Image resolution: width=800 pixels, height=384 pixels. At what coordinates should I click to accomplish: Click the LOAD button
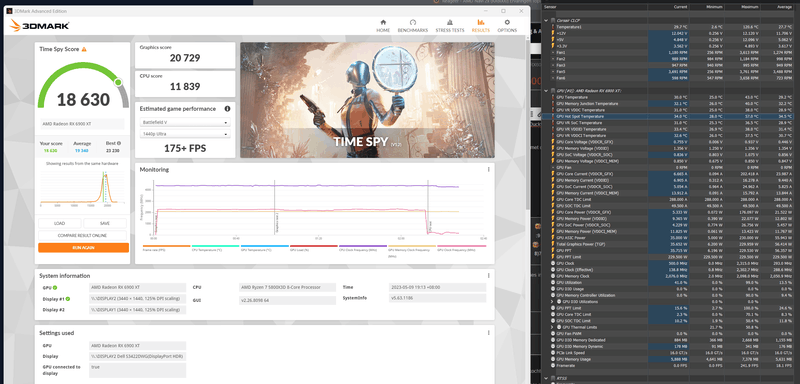pyautogui.click(x=59, y=223)
